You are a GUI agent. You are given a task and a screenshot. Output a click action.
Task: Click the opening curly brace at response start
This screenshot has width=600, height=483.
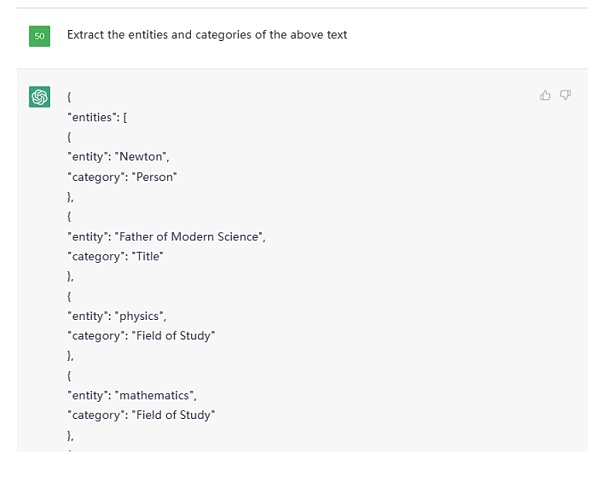(x=69, y=98)
